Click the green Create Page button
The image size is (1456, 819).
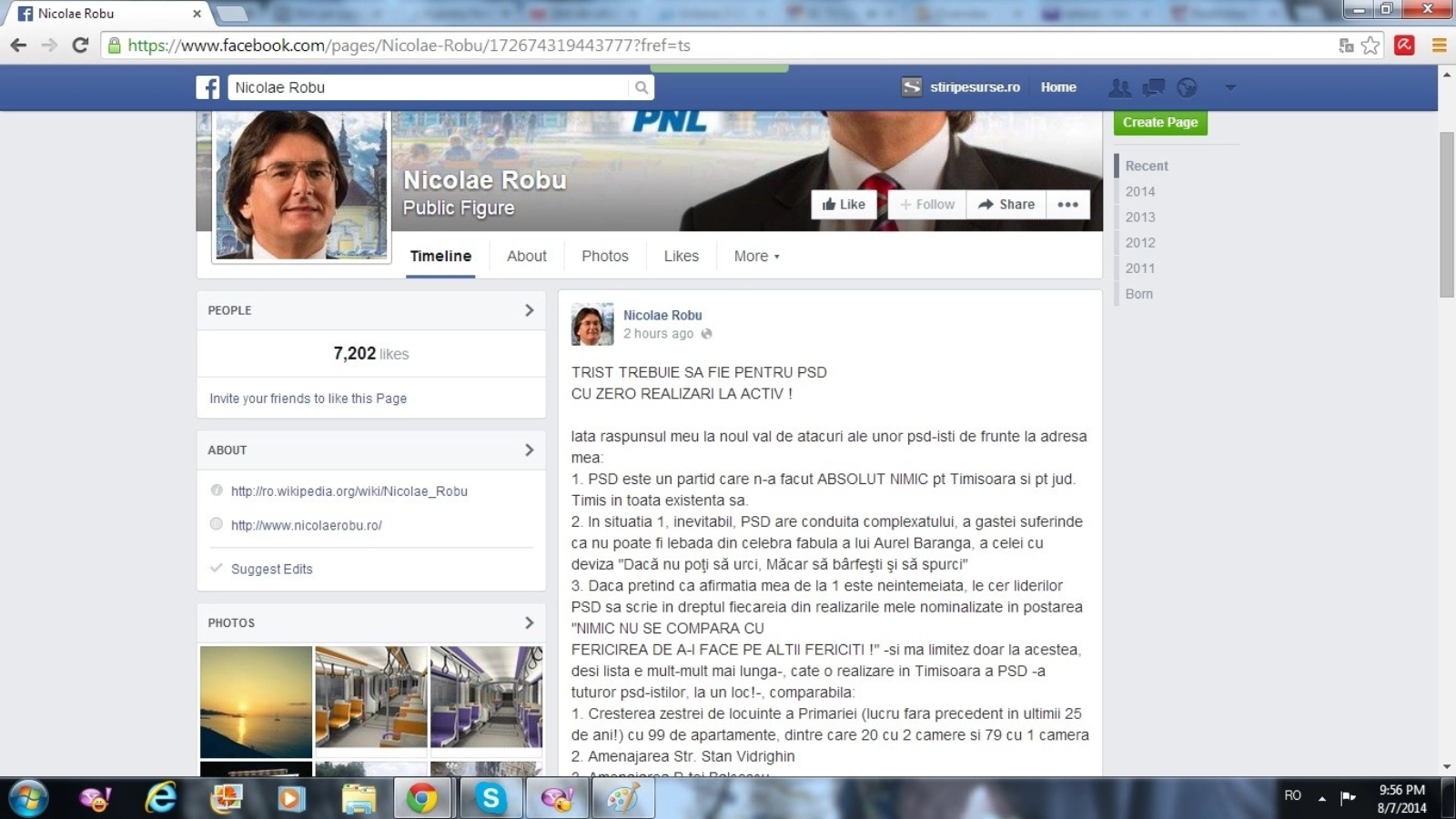tap(1159, 122)
